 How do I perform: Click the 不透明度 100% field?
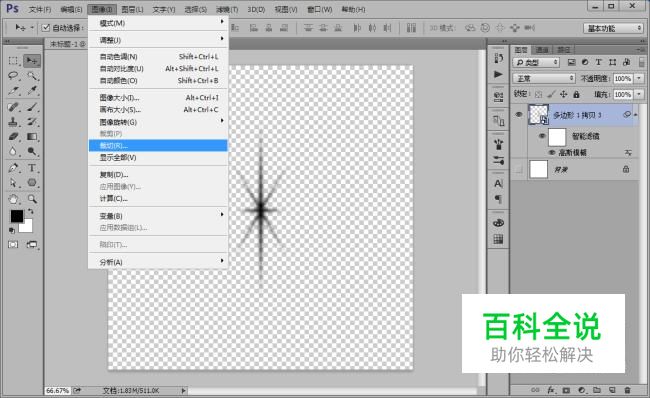(x=623, y=78)
